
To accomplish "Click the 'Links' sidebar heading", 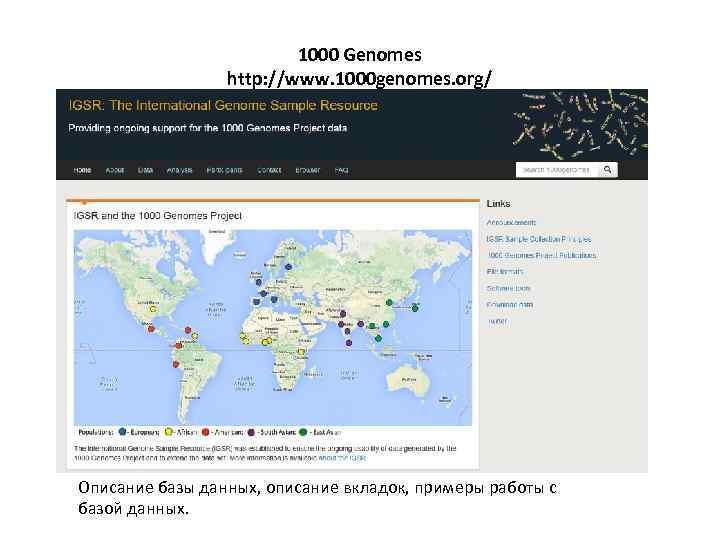I will (x=498, y=204).
